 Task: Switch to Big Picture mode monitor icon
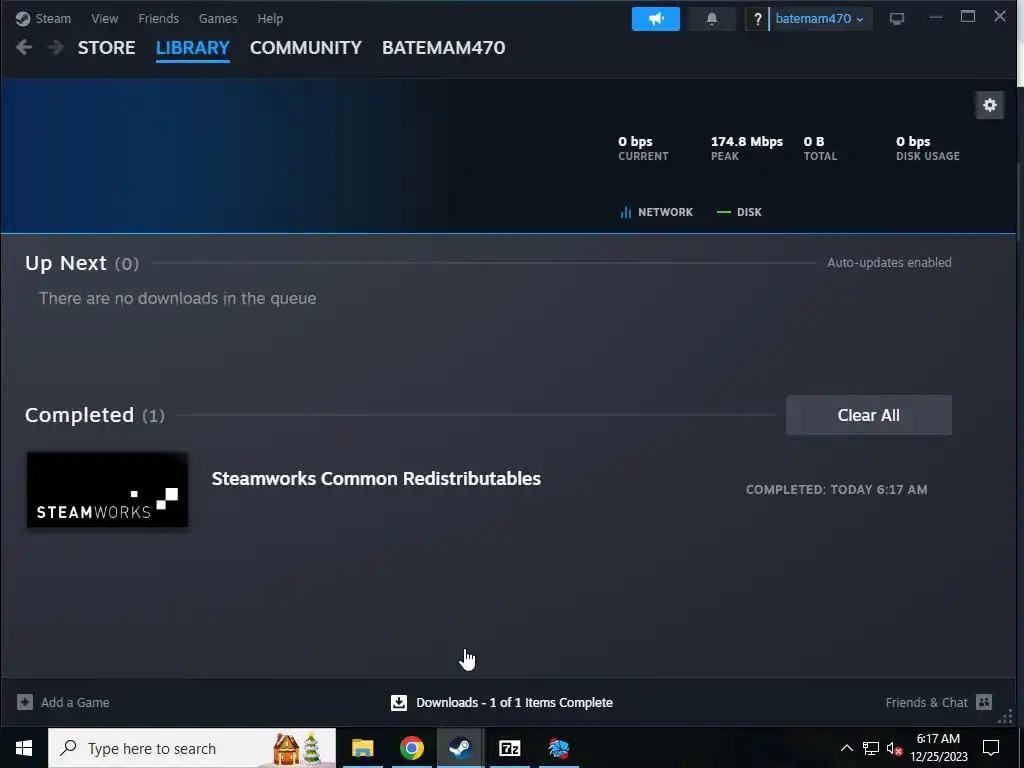click(897, 19)
